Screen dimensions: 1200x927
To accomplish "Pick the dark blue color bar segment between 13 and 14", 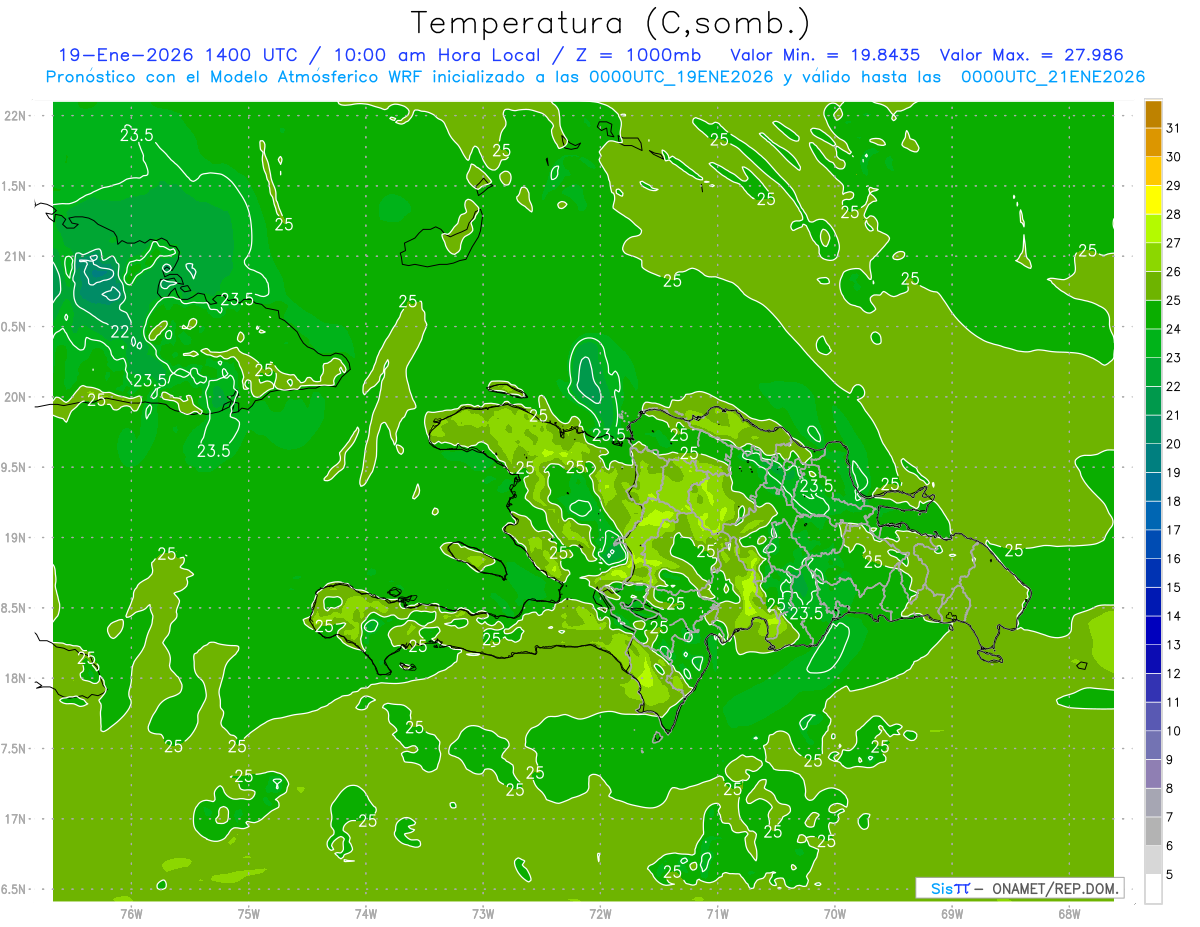I will pyautogui.click(x=1153, y=631).
